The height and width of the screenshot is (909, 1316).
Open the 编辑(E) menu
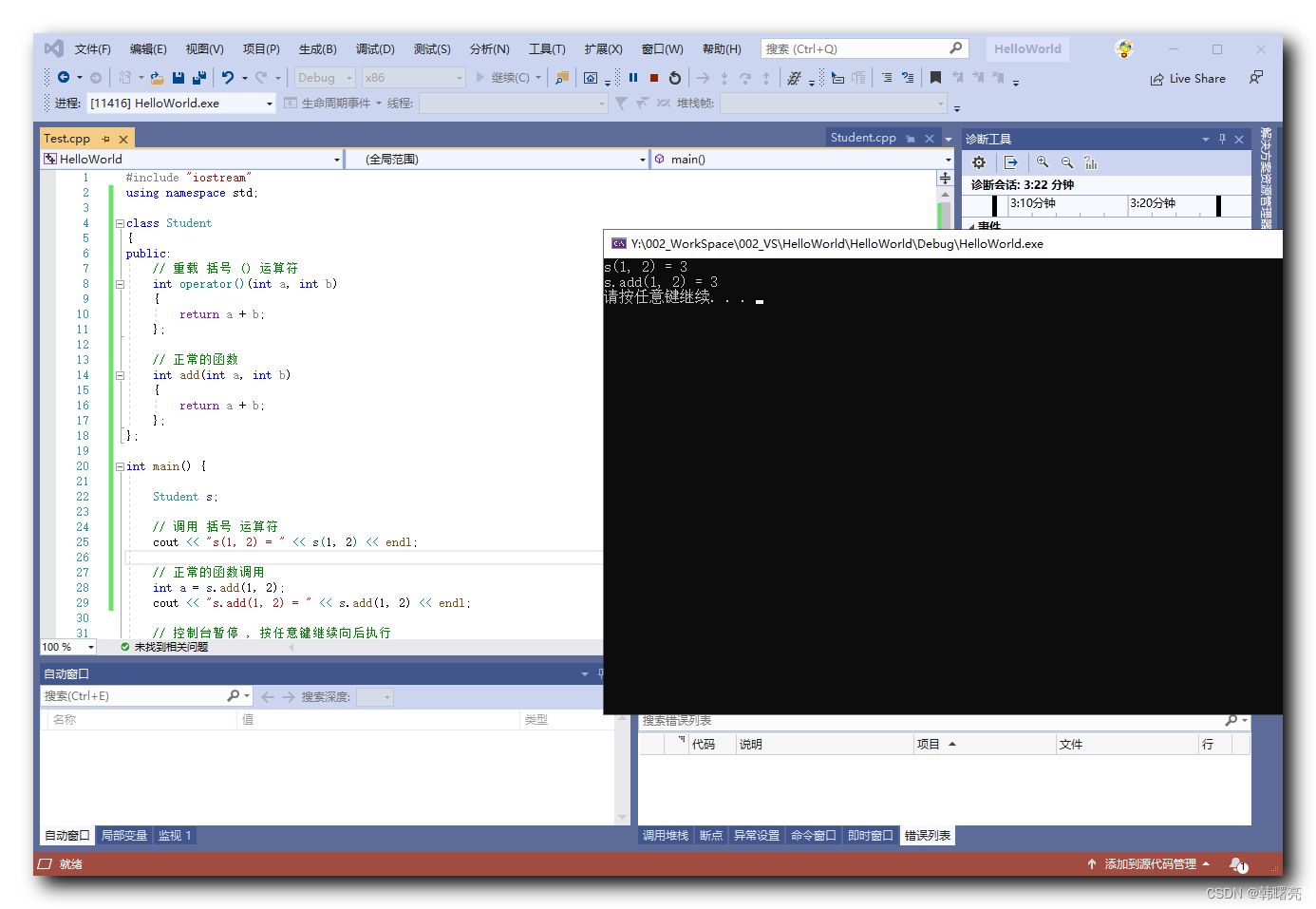point(148,49)
